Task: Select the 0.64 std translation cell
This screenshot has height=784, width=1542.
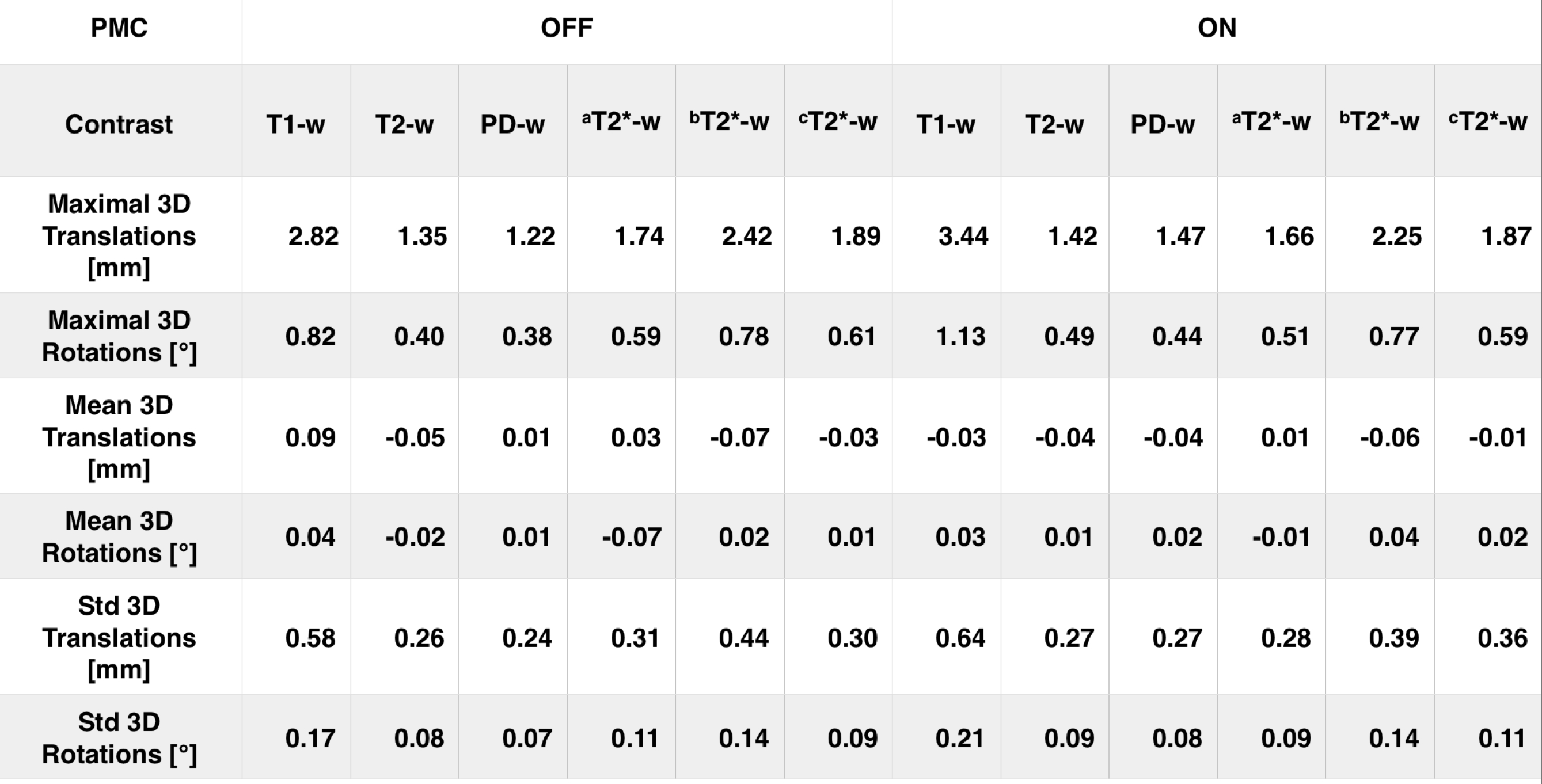Action: tap(960, 638)
